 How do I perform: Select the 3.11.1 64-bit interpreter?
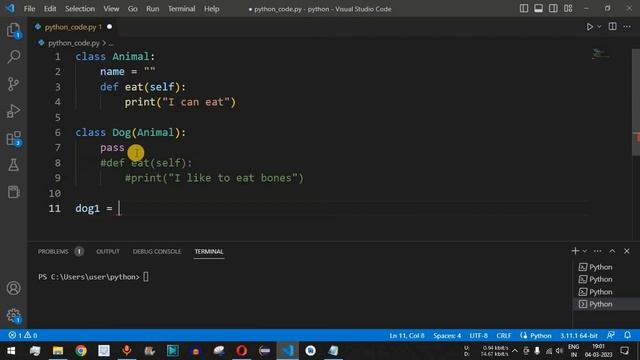[578, 336]
